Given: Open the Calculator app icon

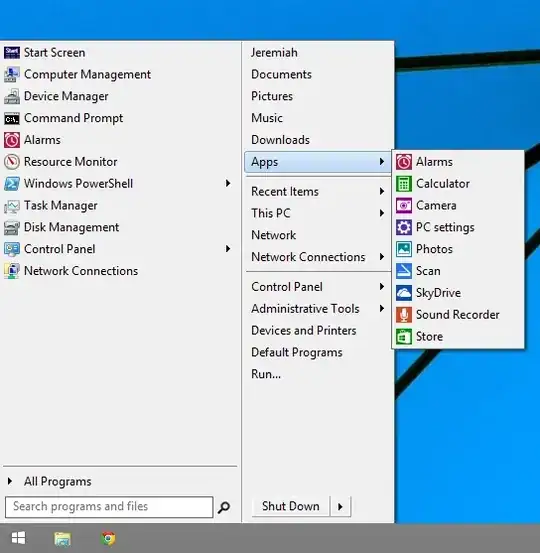Looking at the screenshot, I should coord(404,184).
